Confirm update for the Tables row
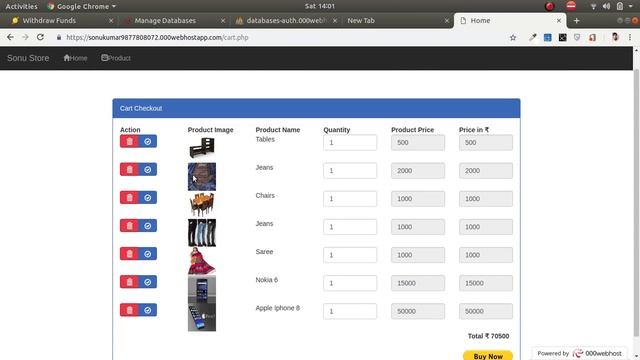The image size is (640, 360). point(148,141)
